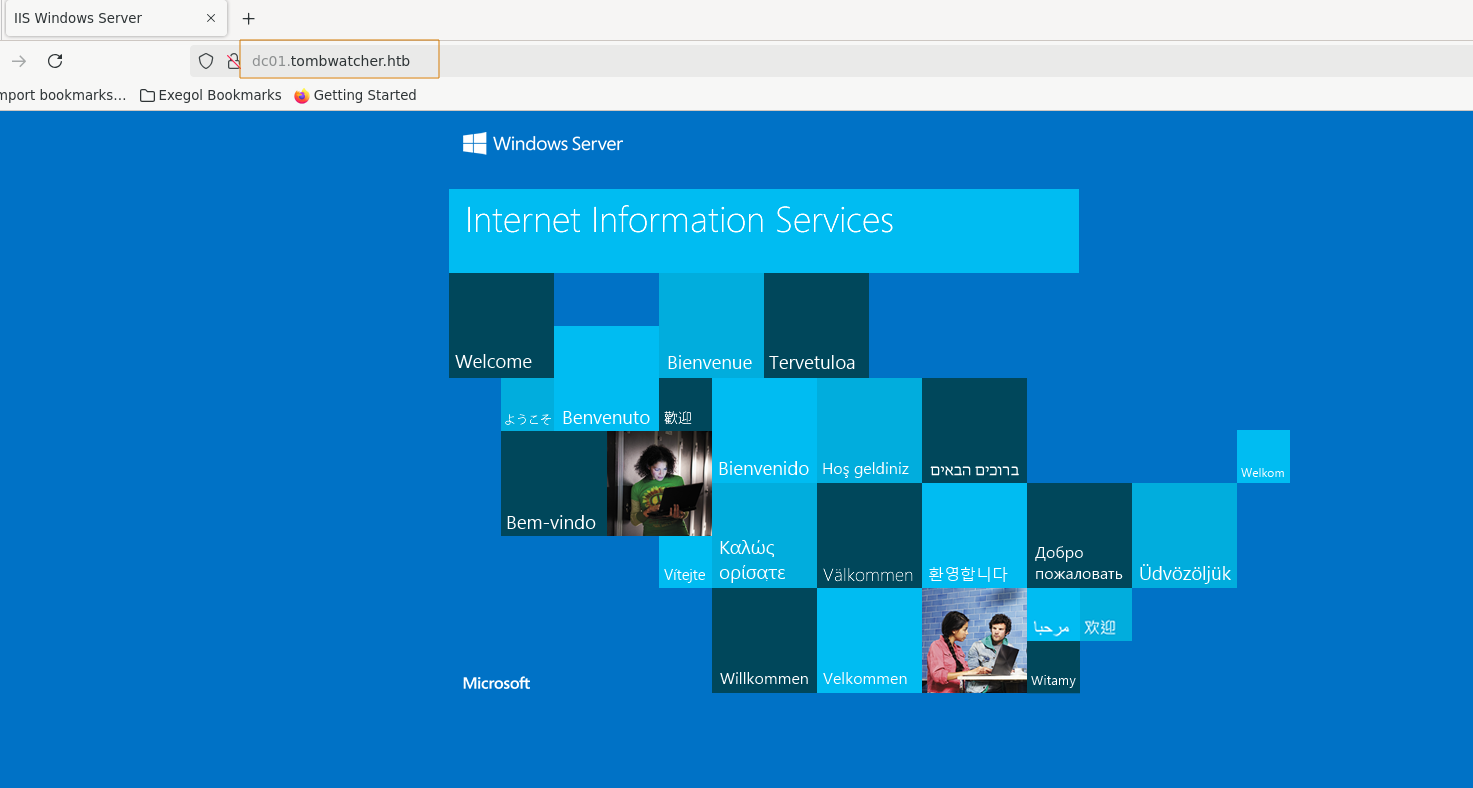Screen dimensions: 1473x788
Task: Close the IIS Windows Server tab
Action: (x=211, y=18)
